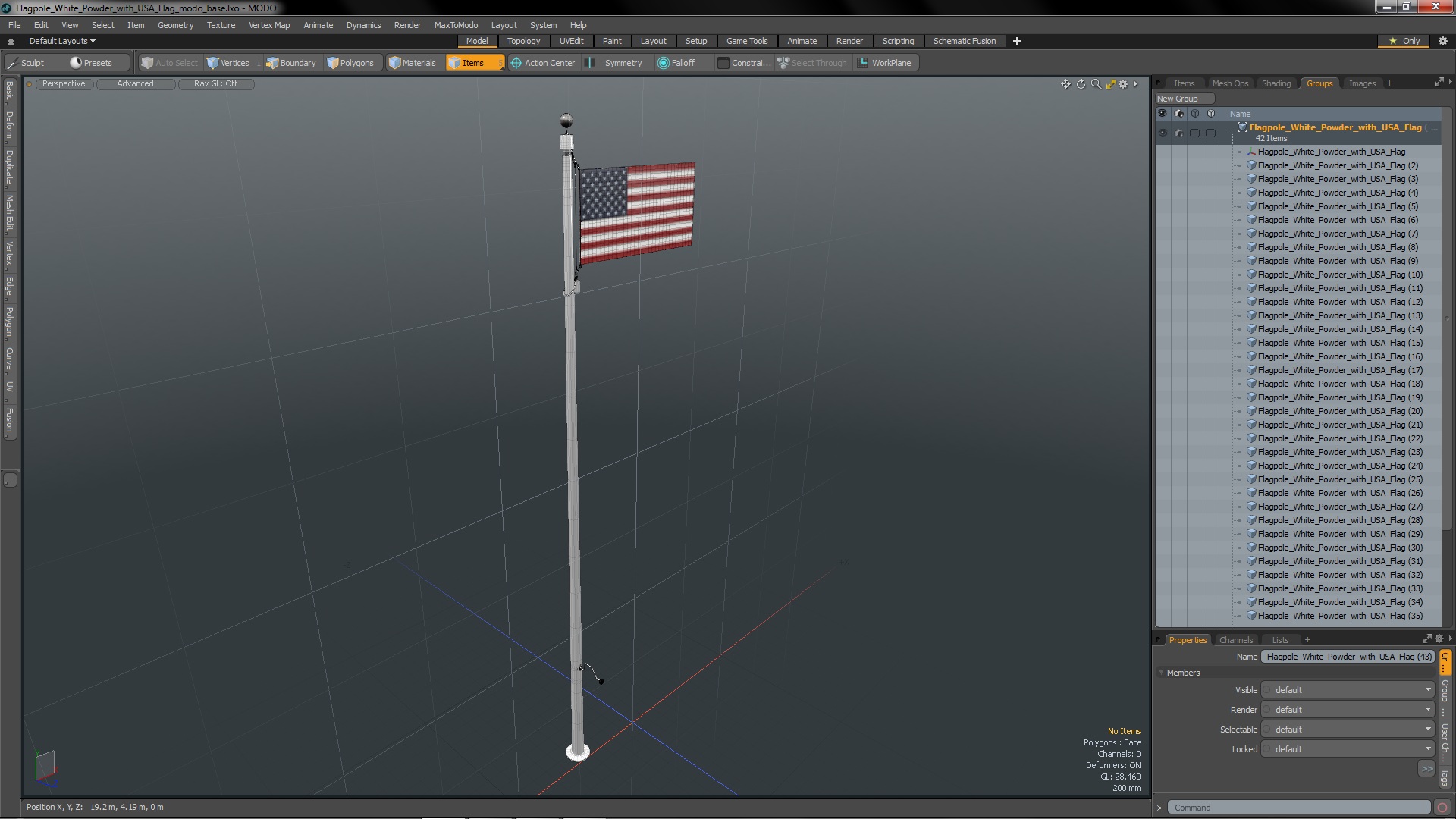Click the viewport zoom magnifier icon
The width and height of the screenshot is (1456, 819).
(x=1096, y=84)
